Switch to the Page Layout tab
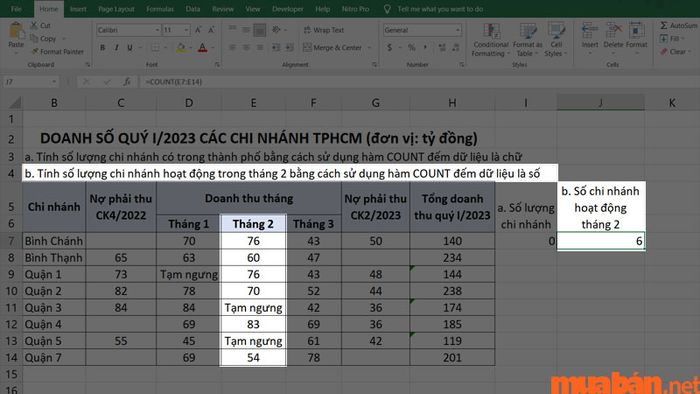Viewport: 700px width, 394px height. click(x=117, y=9)
